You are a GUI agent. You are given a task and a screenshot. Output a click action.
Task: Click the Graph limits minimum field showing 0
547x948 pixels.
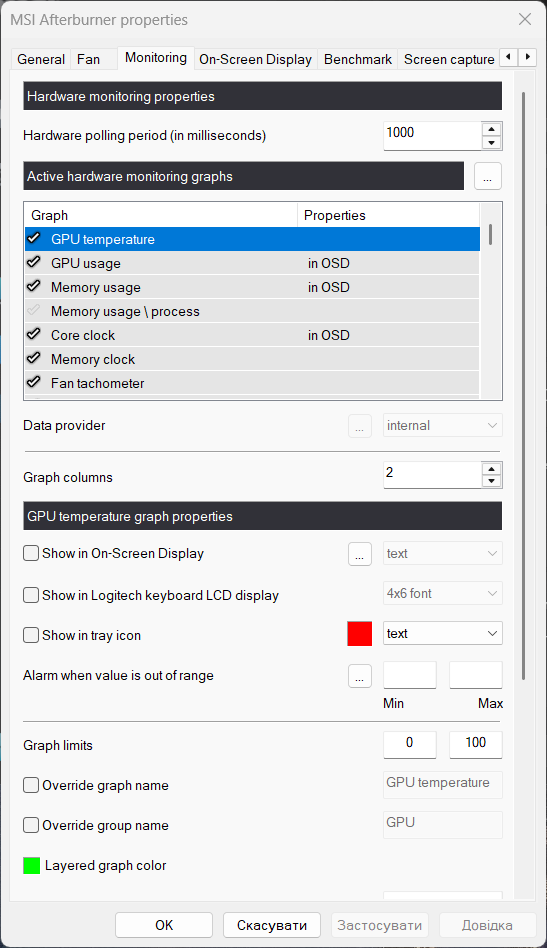coord(410,744)
